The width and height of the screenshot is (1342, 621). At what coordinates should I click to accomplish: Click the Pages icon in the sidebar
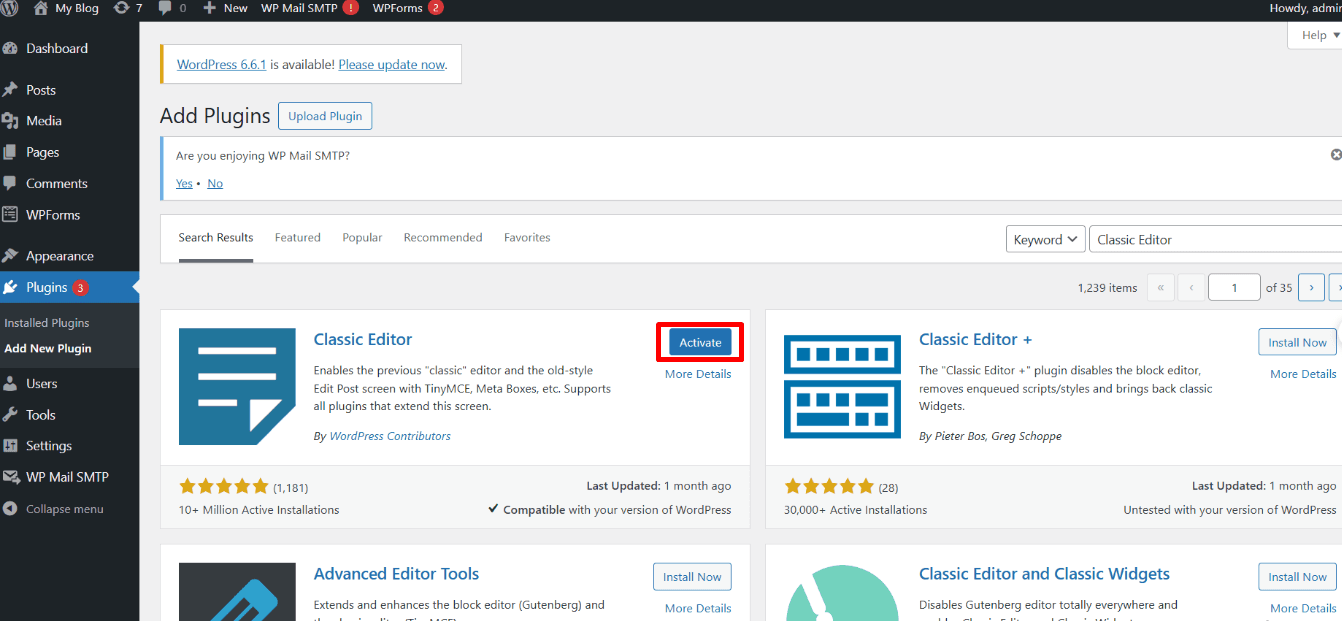(x=10, y=151)
